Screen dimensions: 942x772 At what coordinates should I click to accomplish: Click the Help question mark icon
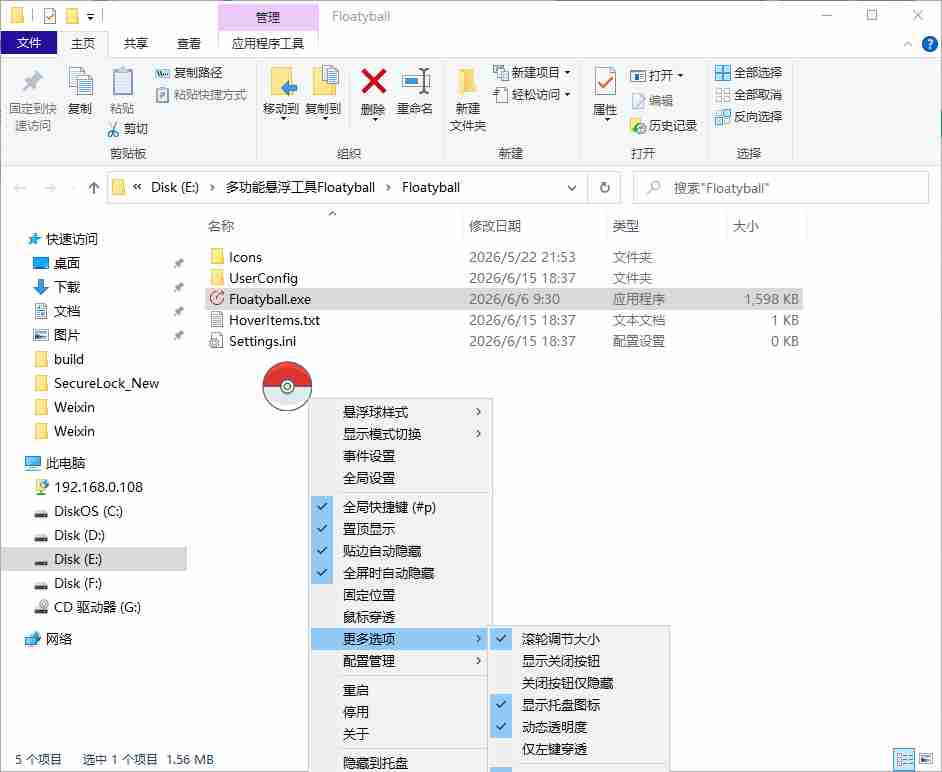929,44
